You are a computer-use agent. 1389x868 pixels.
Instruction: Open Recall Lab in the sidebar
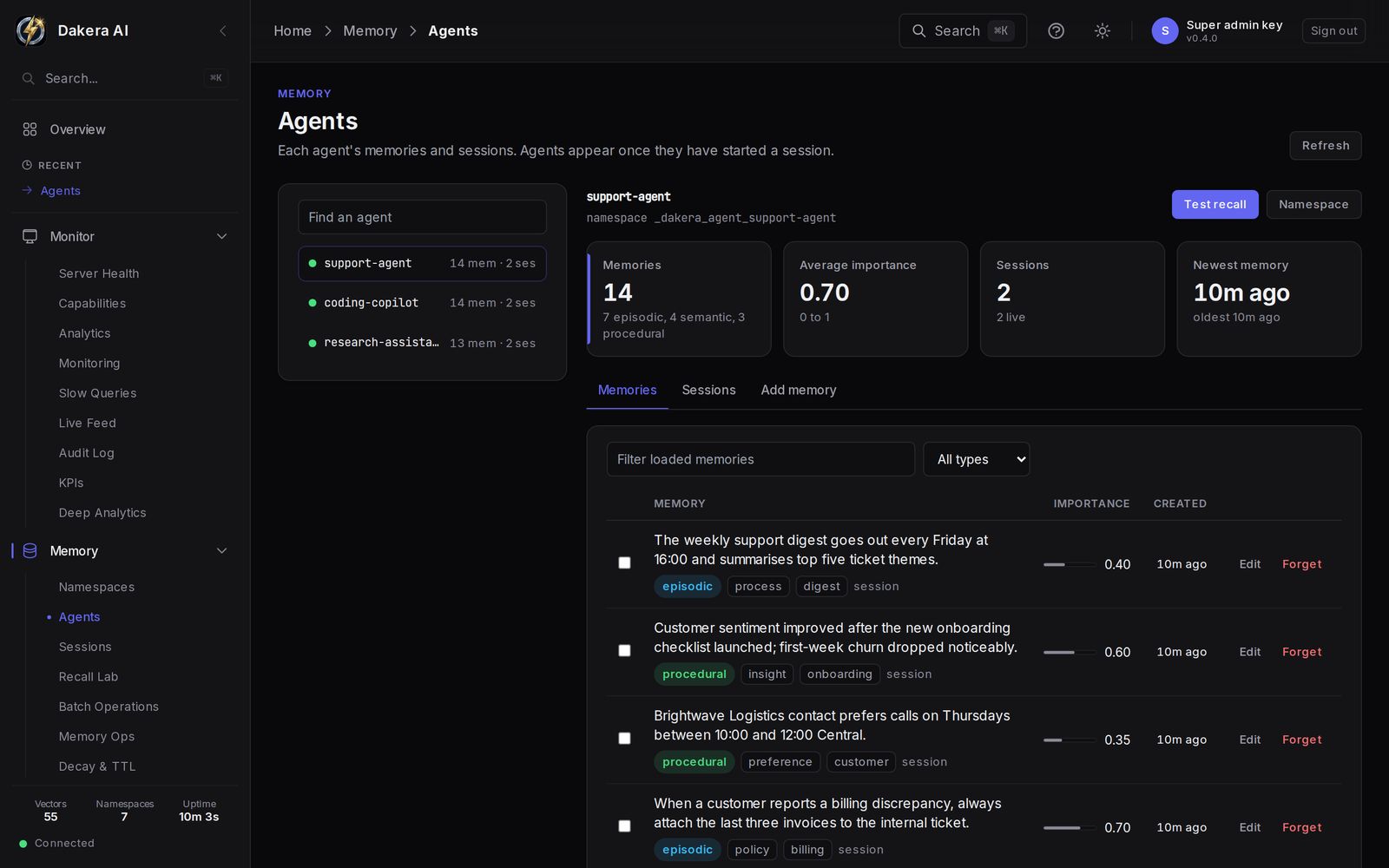click(89, 676)
